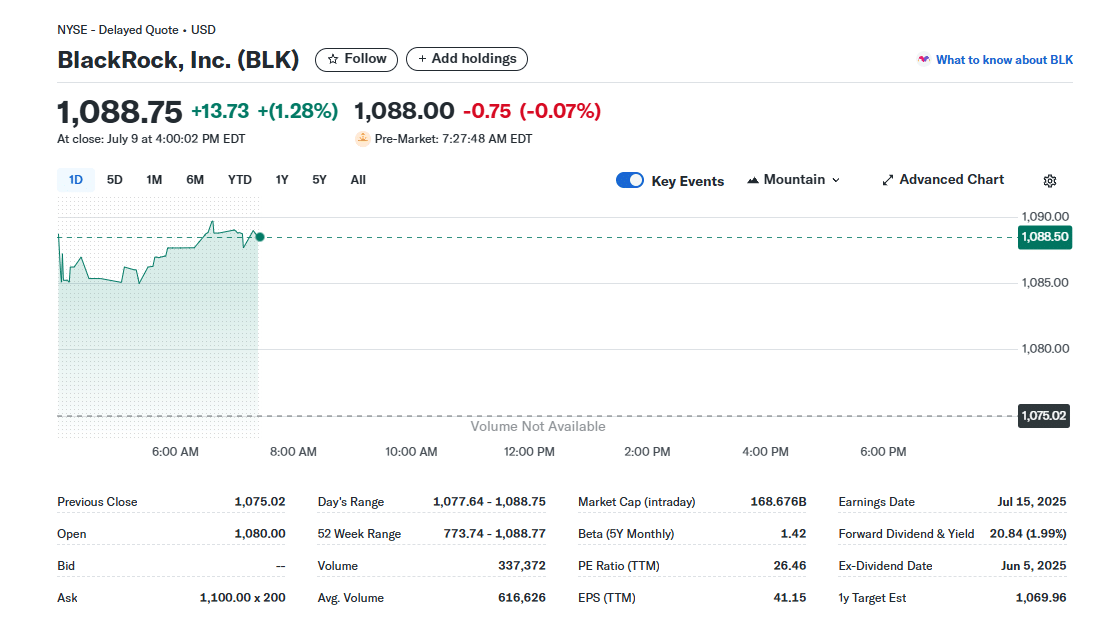This screenshot has height=621, width=1095.
Task: Click the star icon in Follow button
Action: [333, 59]
